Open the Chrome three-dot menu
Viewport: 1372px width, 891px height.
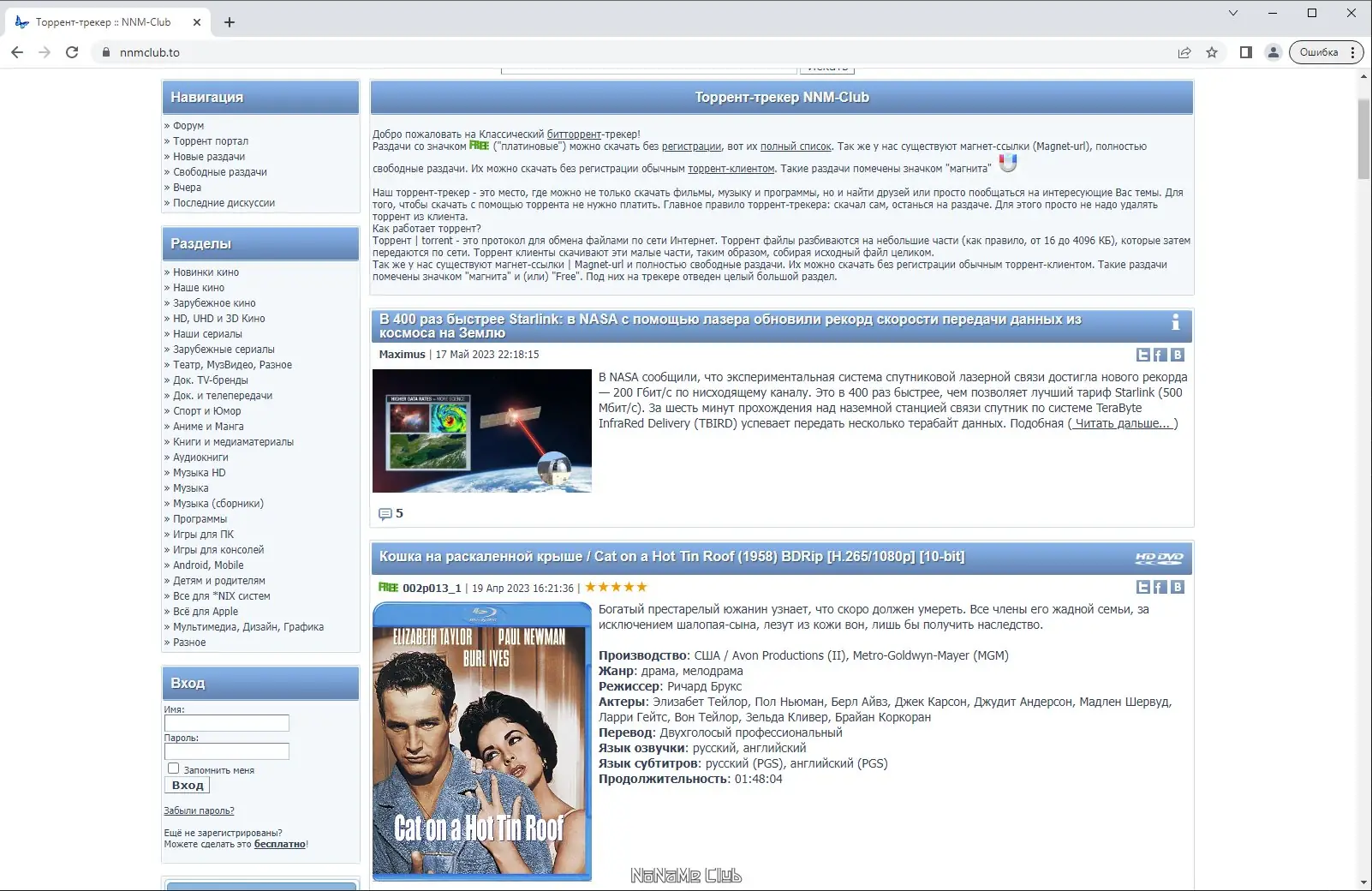pyautogui.click(x=1353, y=52)
